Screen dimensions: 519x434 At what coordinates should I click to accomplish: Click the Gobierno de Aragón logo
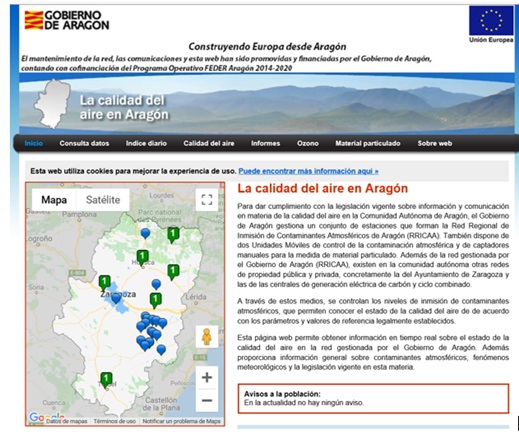(x=67, y=20)
